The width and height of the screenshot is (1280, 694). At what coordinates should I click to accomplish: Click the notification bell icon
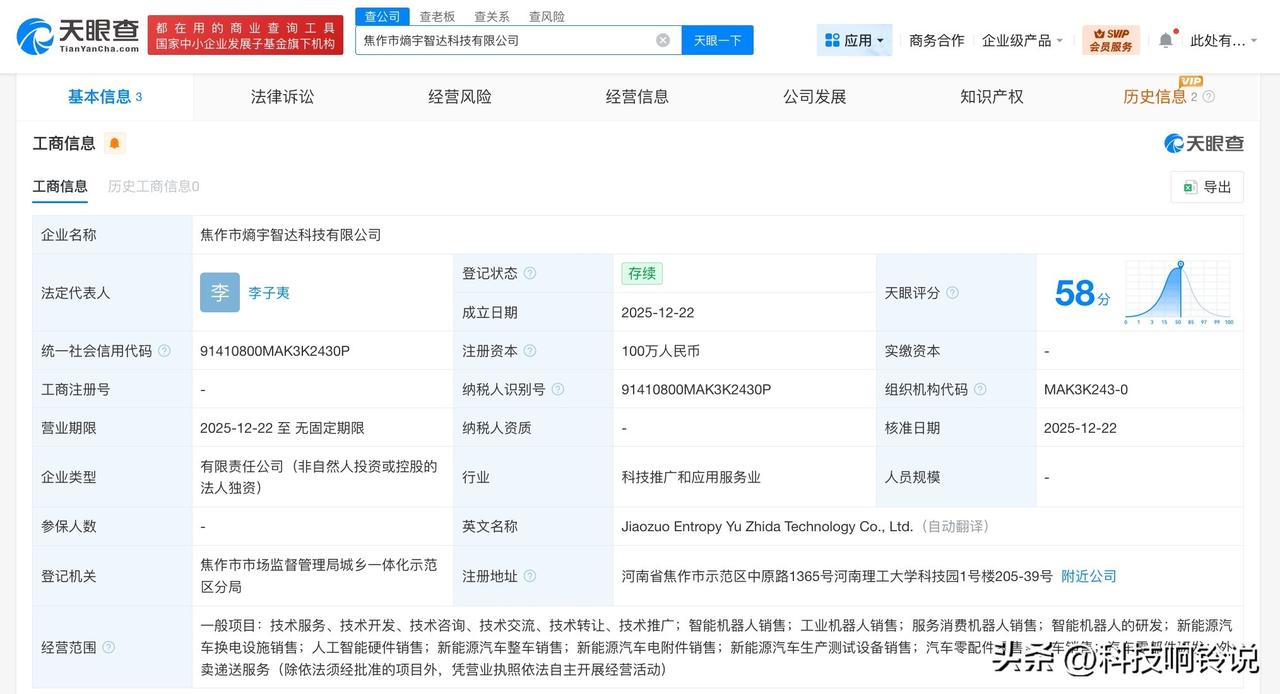click(1166, 38)
